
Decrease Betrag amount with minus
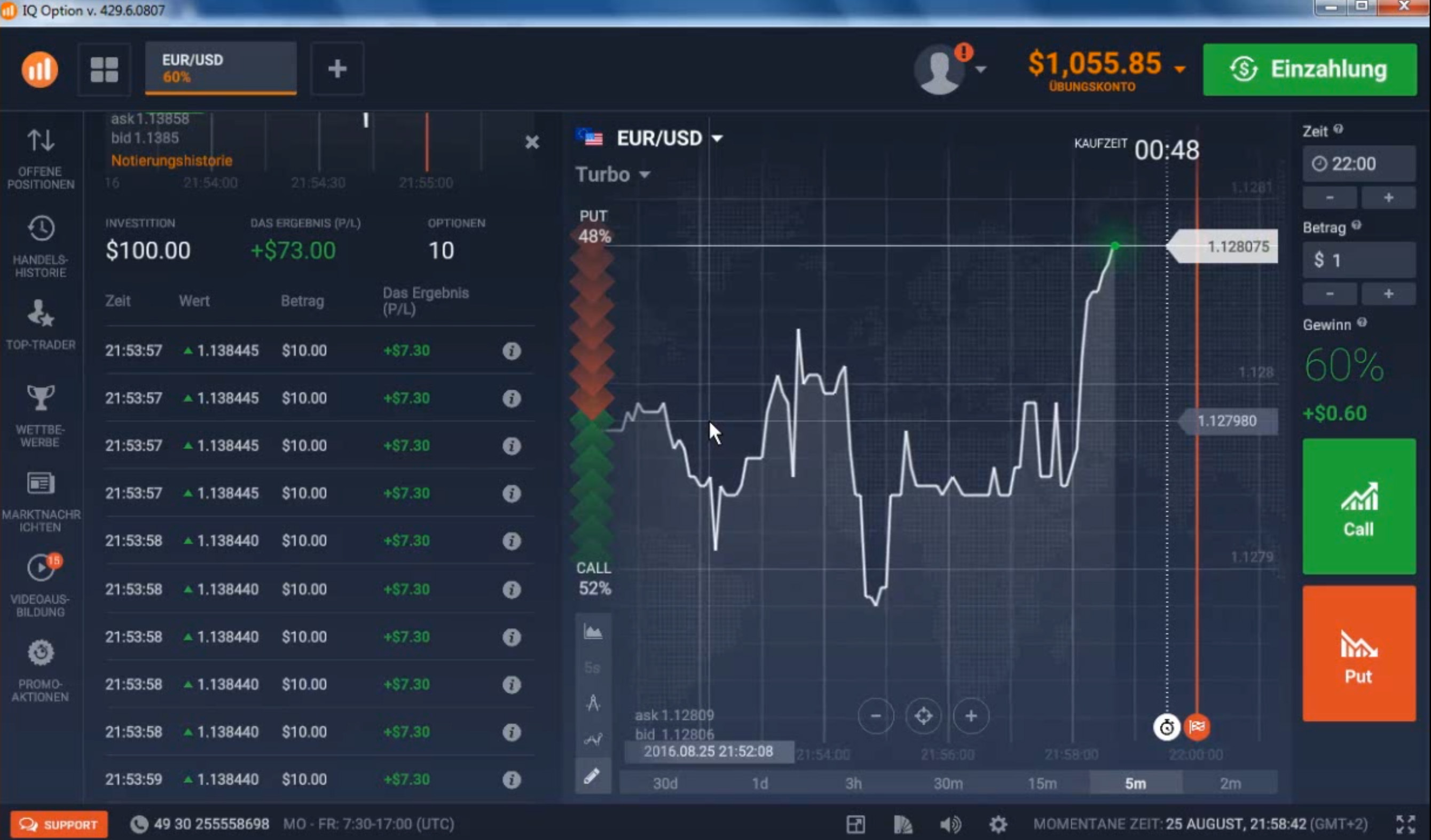[x=1330, y=294]
